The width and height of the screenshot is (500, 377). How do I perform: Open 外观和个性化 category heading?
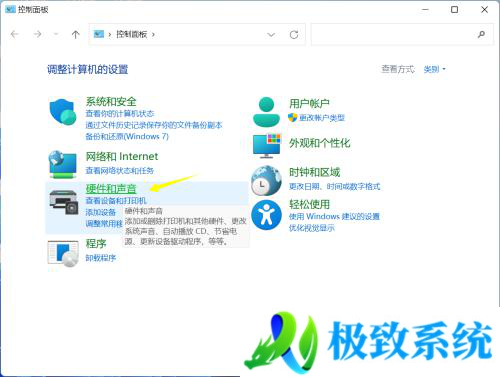320,143
